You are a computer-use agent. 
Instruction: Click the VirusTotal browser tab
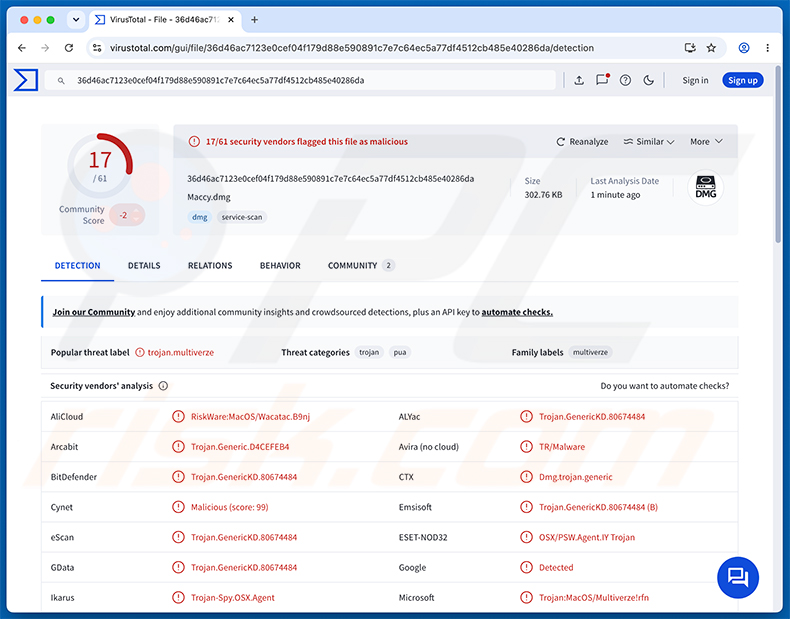click(165, 20)
